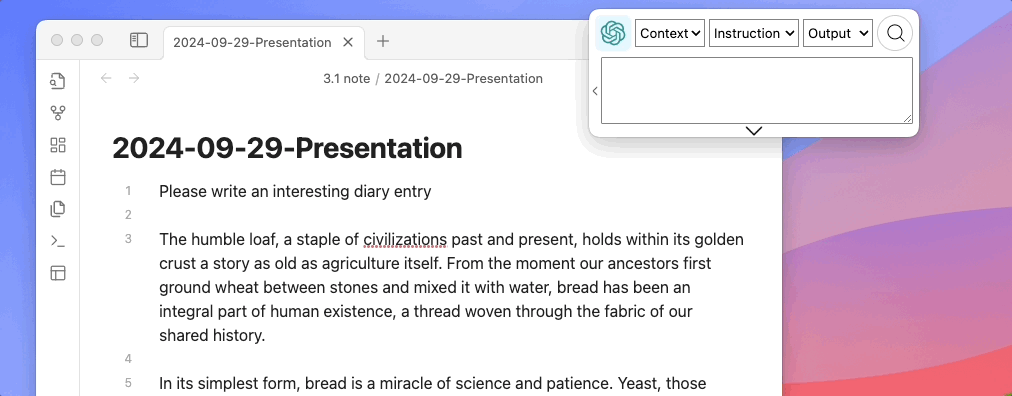Open the Instruction dropdown

coord(754,34)
